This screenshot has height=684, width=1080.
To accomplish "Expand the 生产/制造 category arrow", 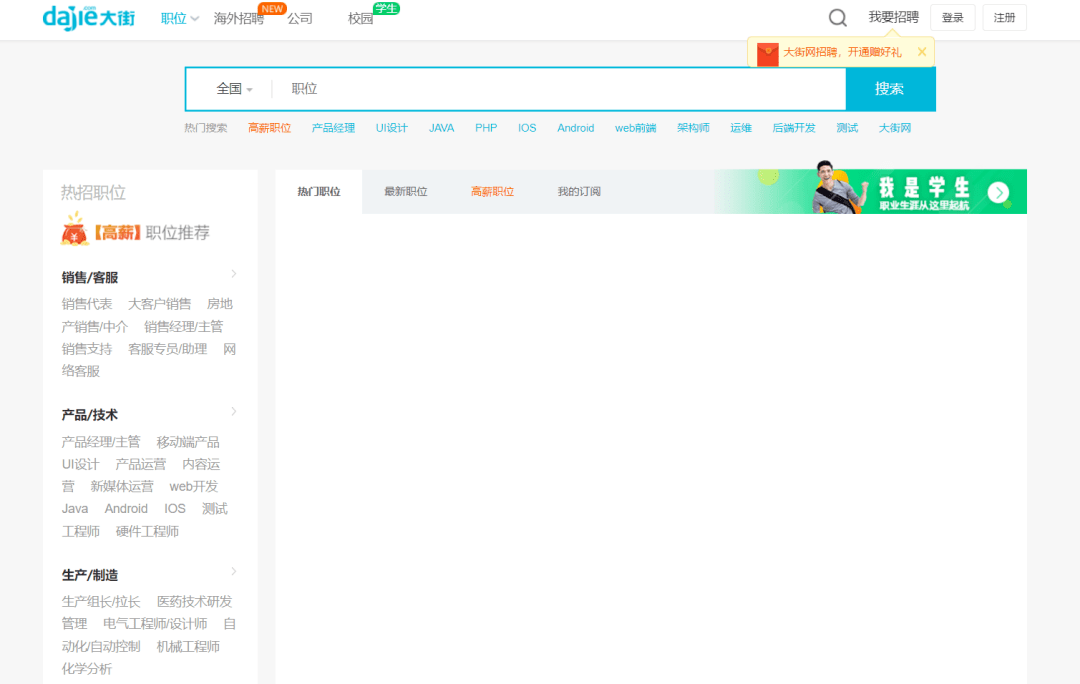I will pyautogui.click(x=234, y=571).
